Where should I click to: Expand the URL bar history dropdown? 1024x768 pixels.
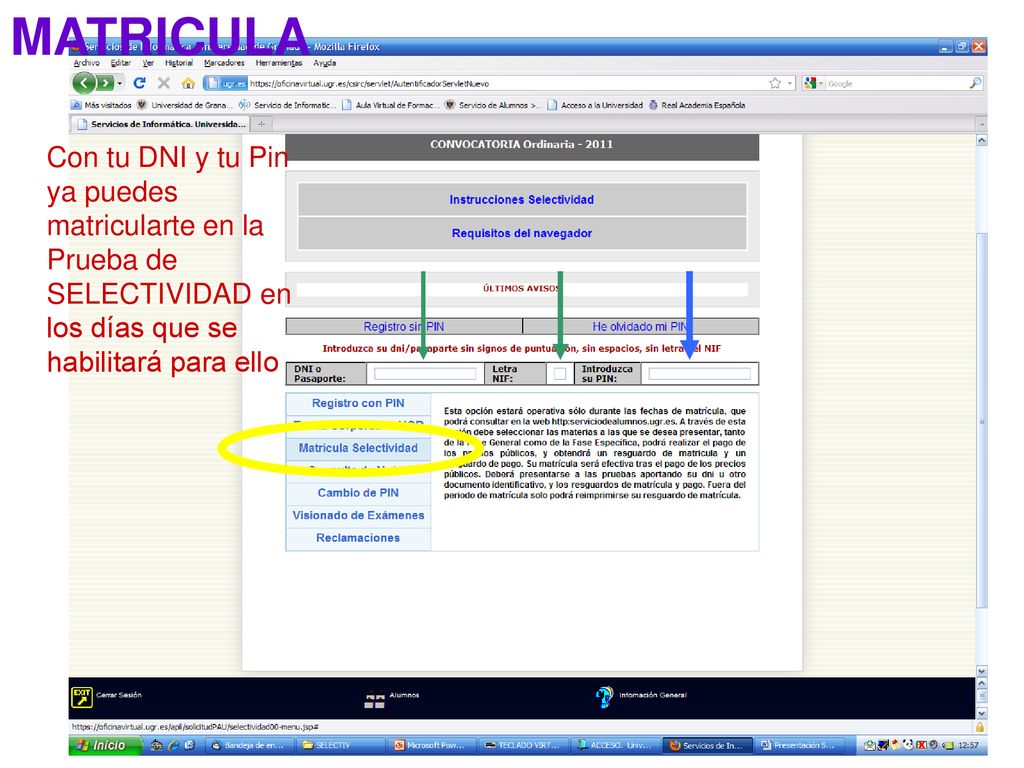tap(790, 83)
